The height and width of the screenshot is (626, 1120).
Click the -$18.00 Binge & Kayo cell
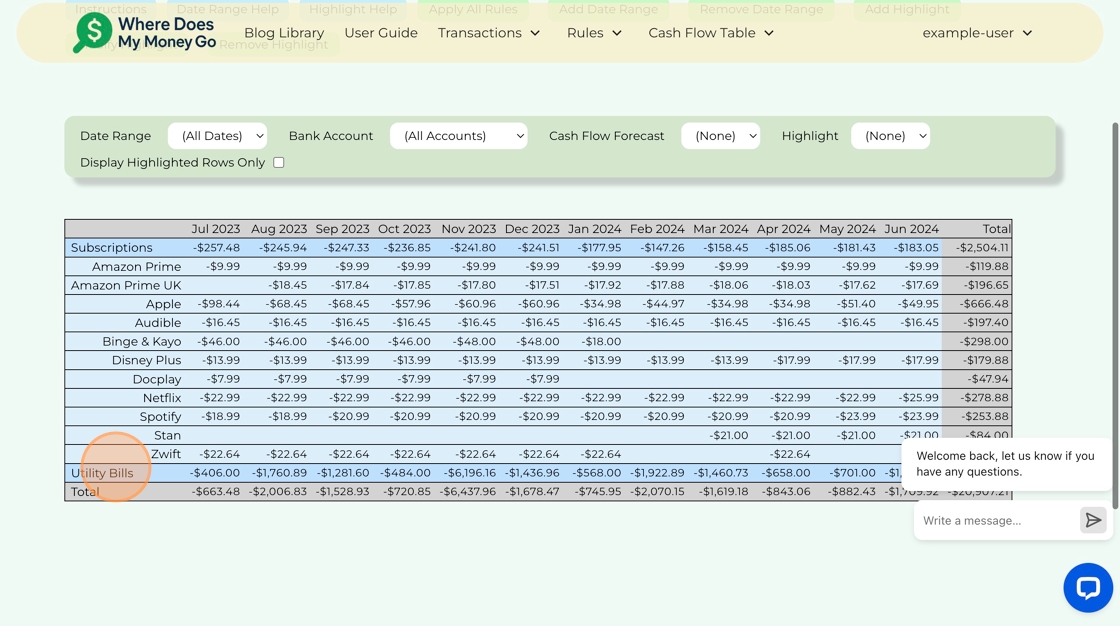pos(601,342)
